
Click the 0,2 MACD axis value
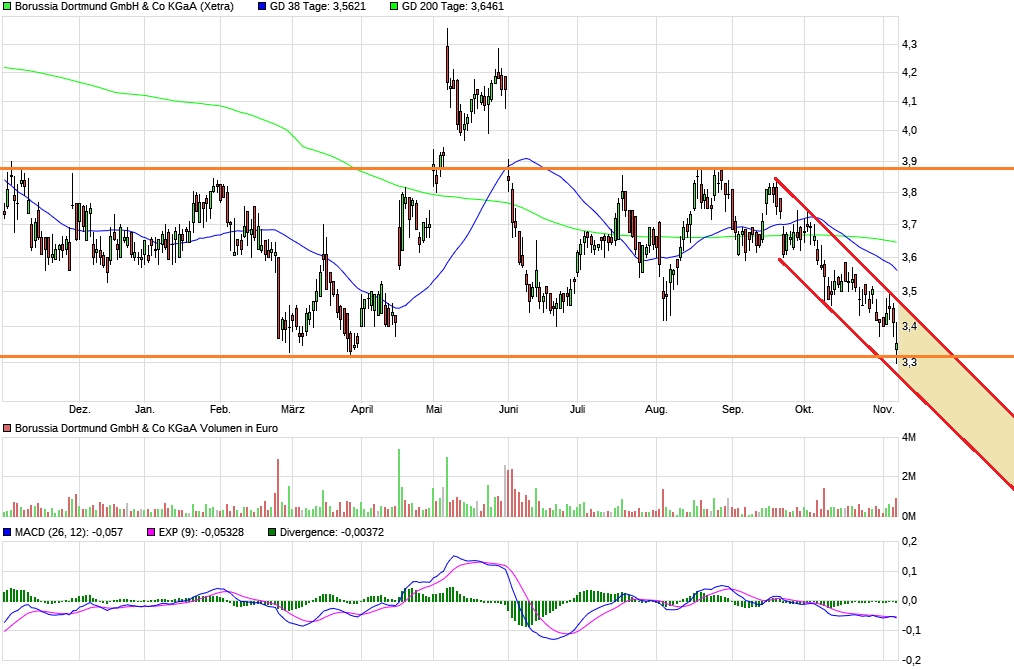[909, 541]
